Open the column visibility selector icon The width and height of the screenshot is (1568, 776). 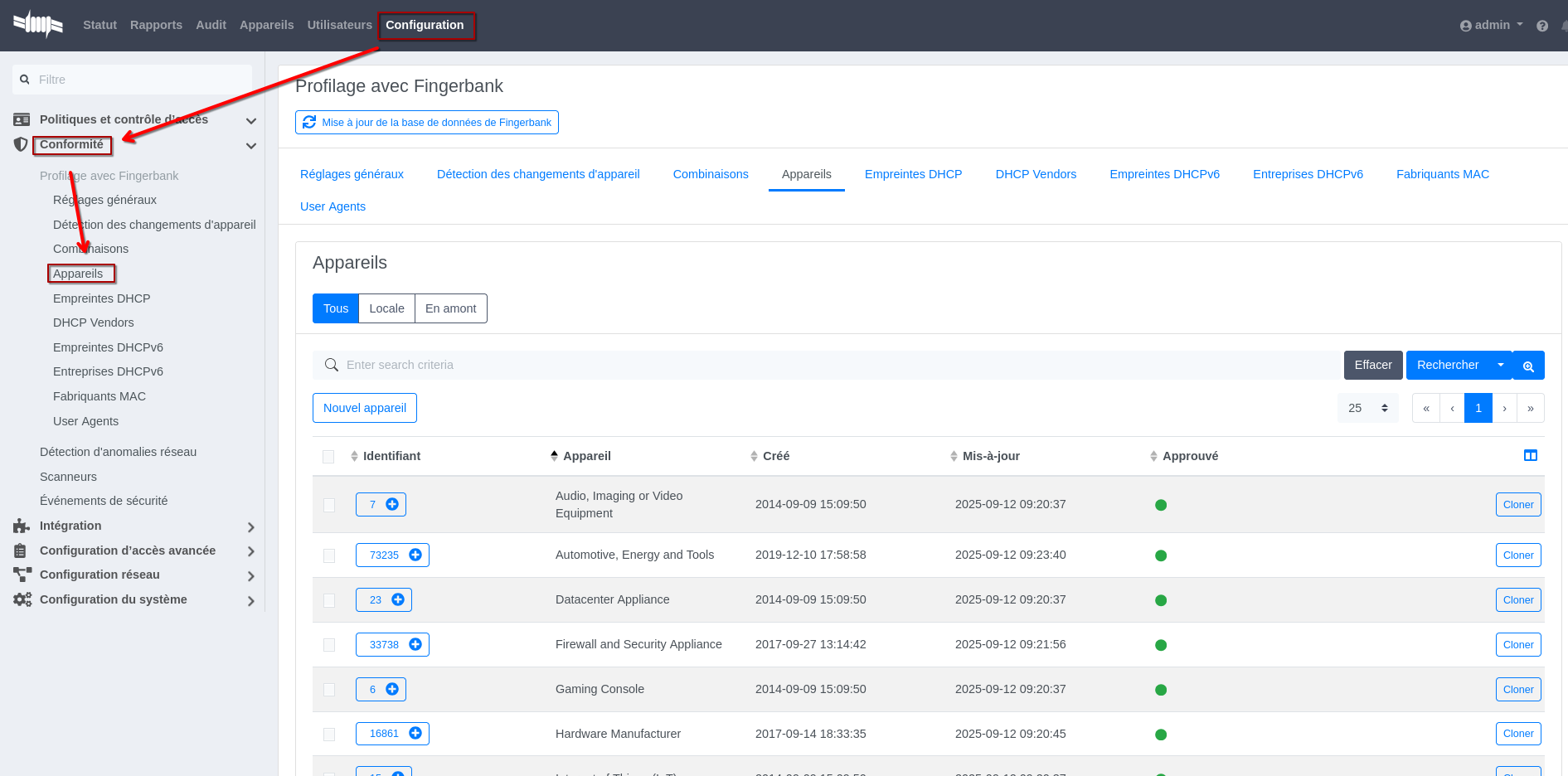(x=1531, y=455)
